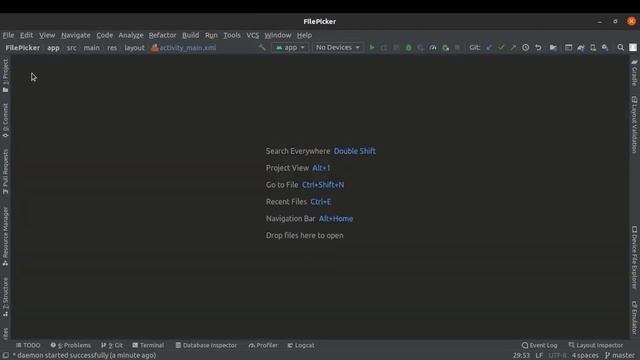Open the Commit tool window tab
The image size is (640, 360).
coord(5,120)
